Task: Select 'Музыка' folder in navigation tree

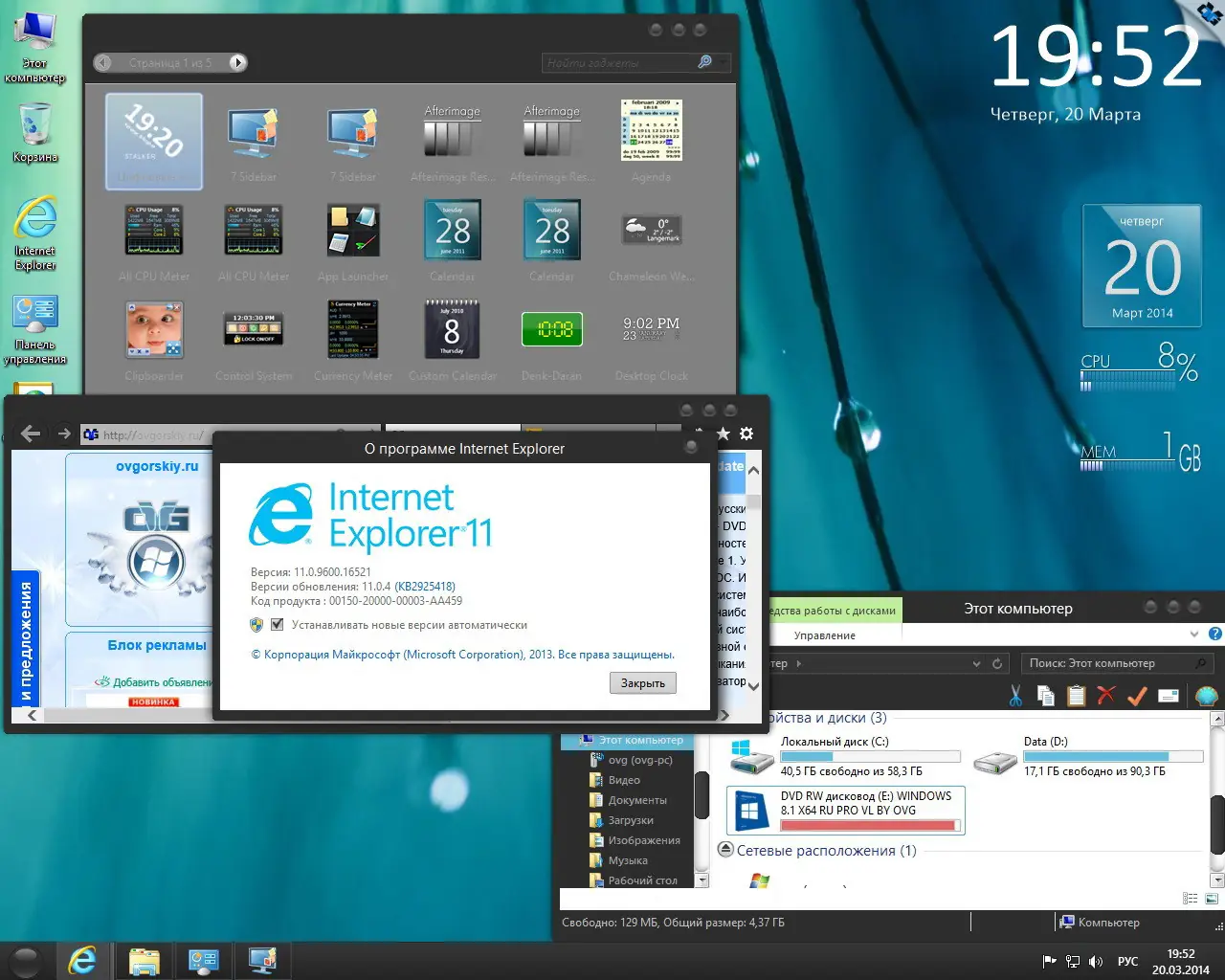Action: pyautogui.click(x=628, y=860)
